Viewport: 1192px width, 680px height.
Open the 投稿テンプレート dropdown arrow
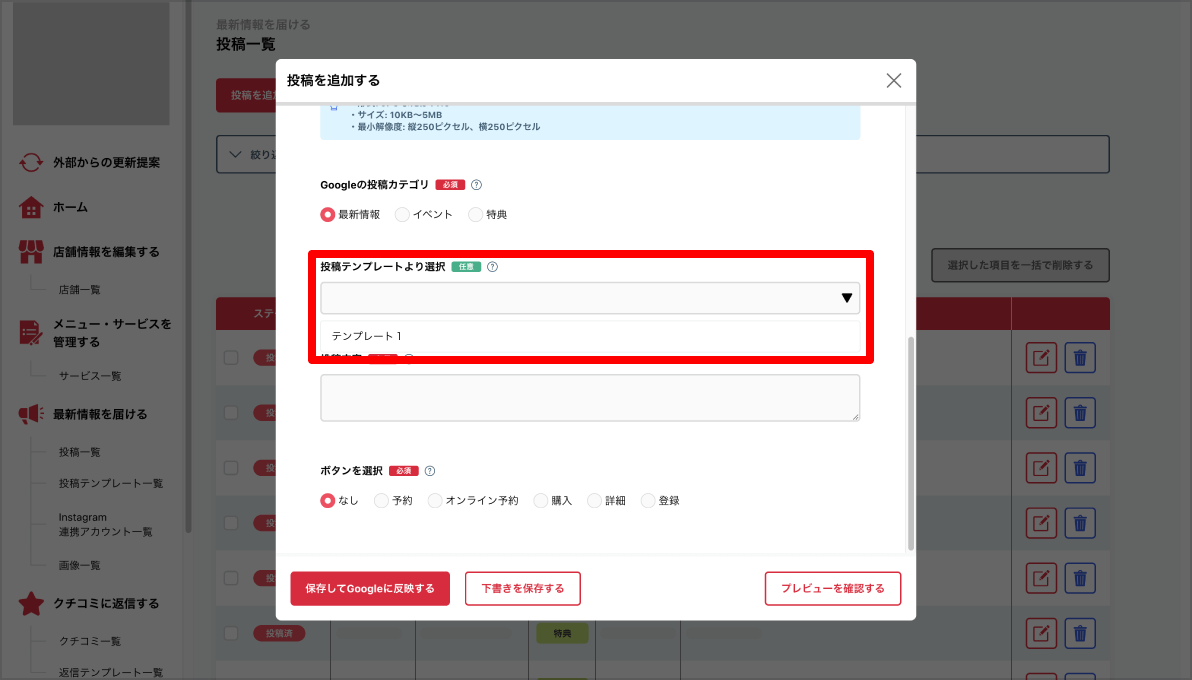(x=847, y=298)
